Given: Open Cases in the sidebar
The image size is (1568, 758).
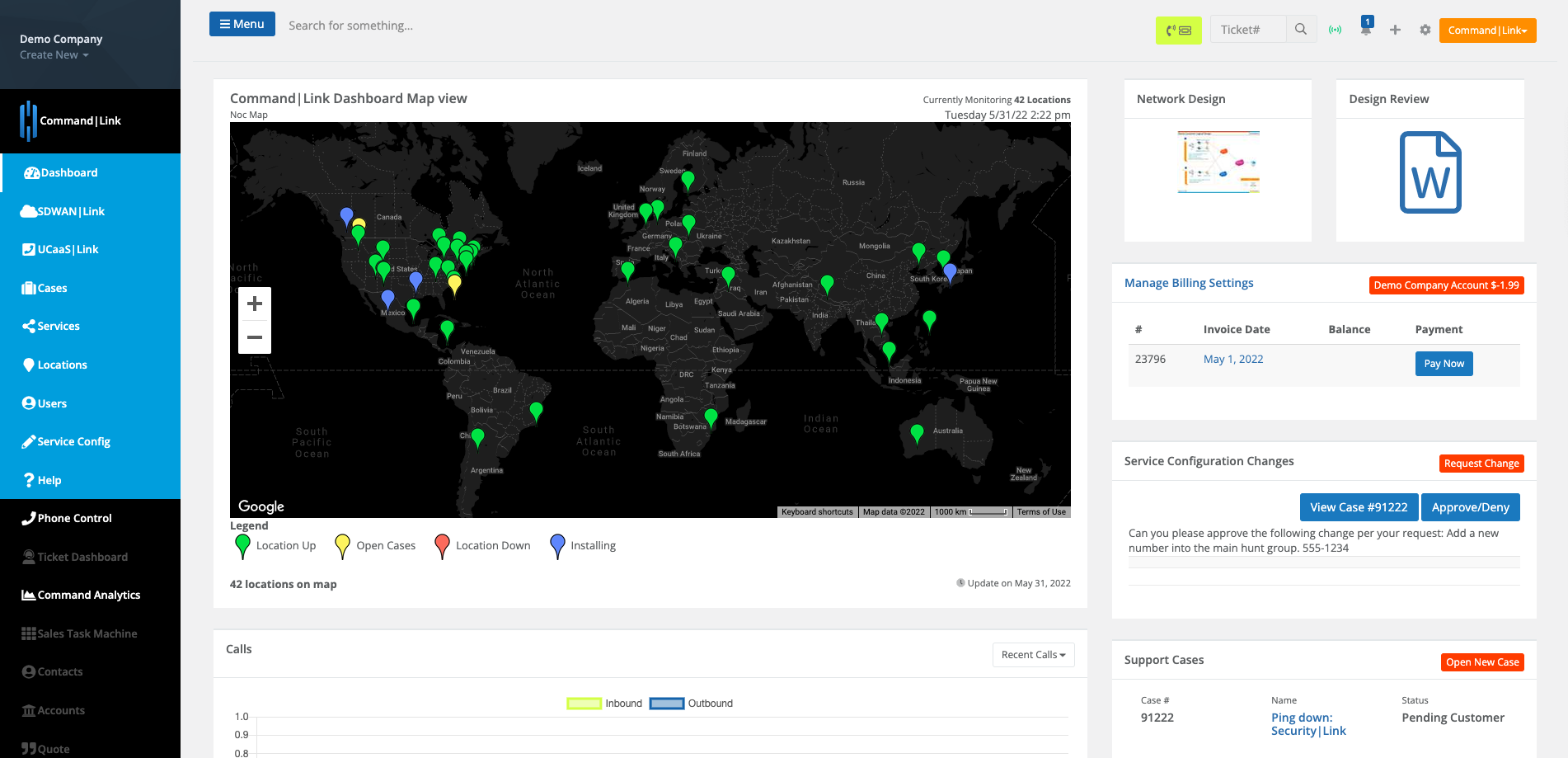Looking at the screenshot, I should tap(91, 288).
